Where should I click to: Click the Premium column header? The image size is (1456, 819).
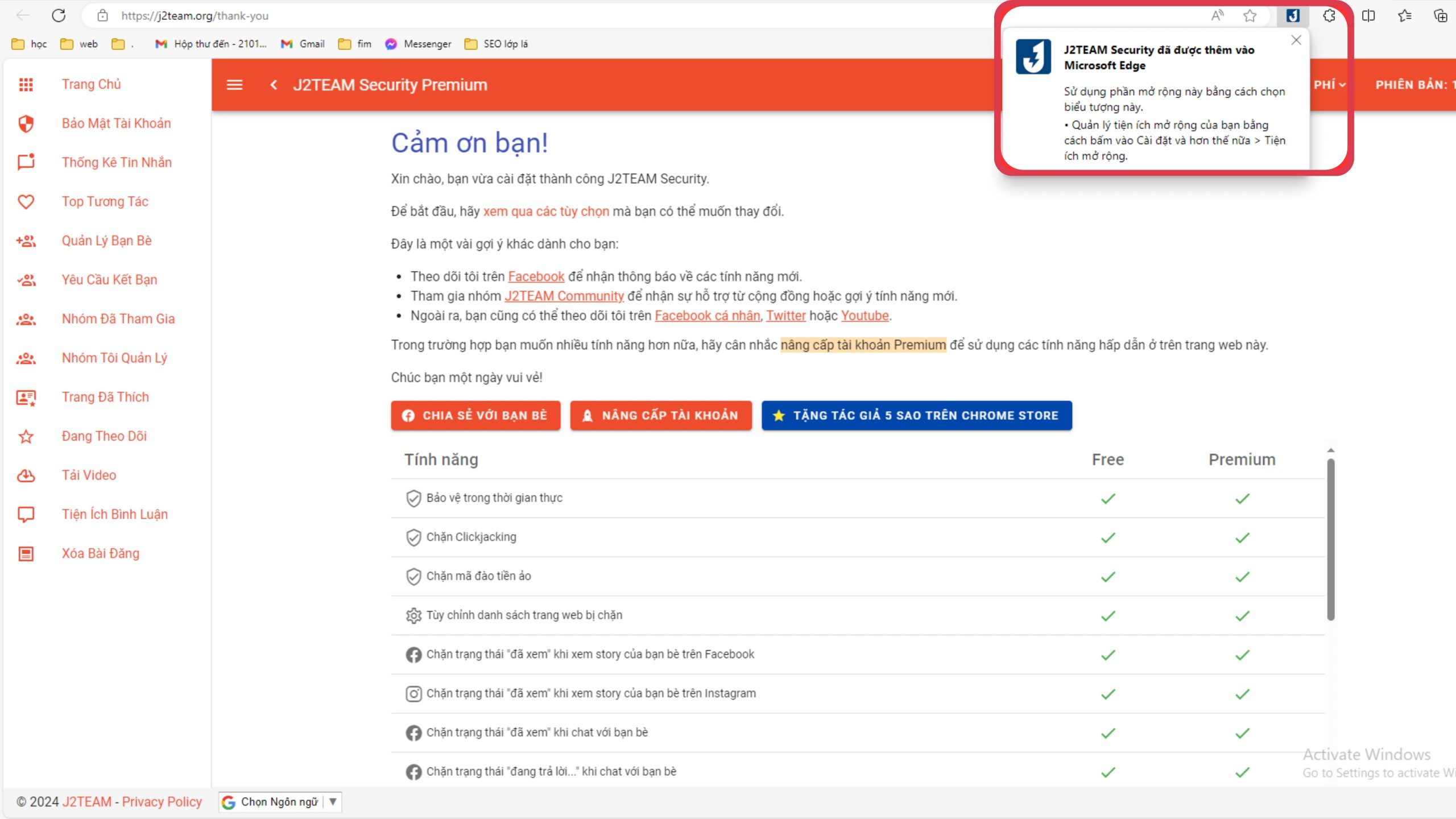click(x=1242, y=460)
